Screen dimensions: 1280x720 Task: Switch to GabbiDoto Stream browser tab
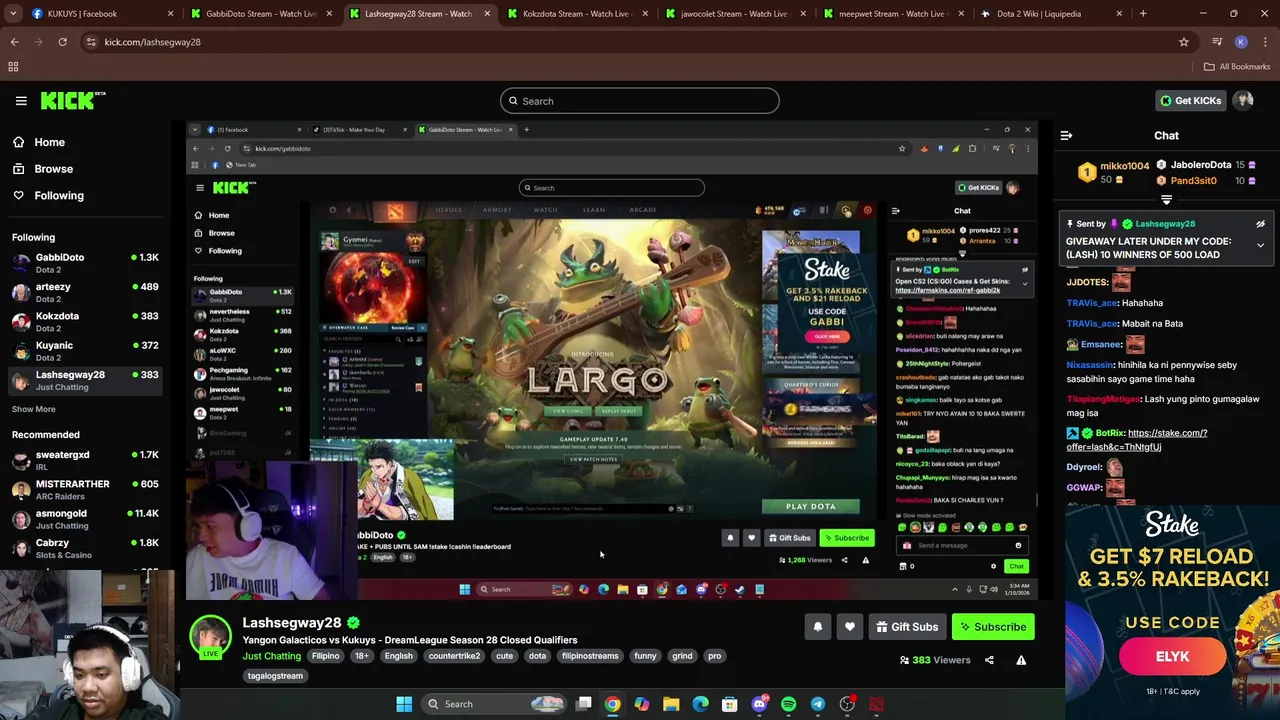click(261, 14)
